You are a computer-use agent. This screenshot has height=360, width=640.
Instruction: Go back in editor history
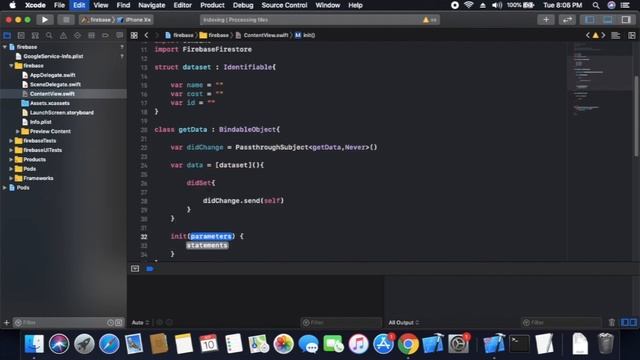(146, 36)
